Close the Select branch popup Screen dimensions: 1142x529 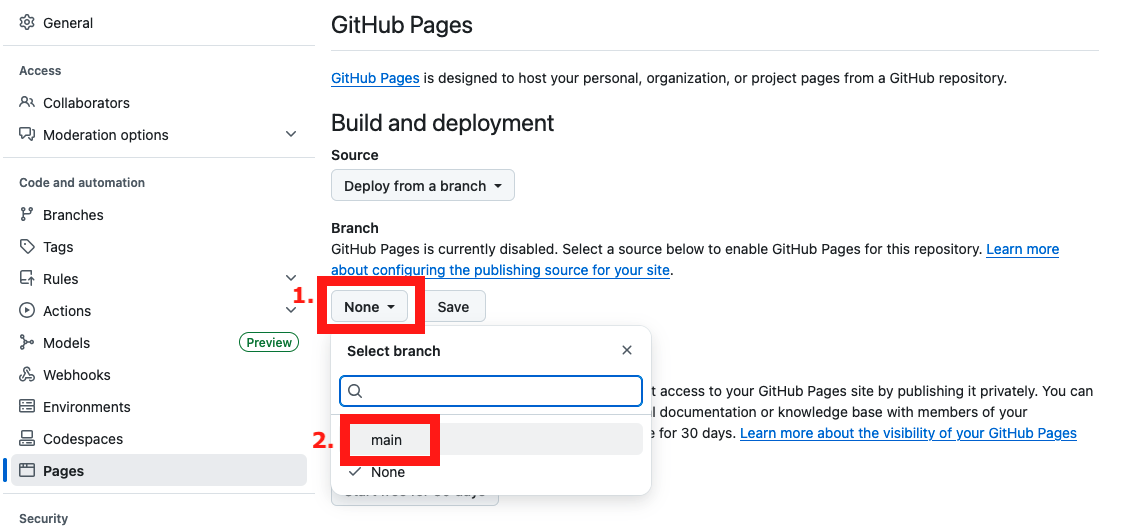[627, 351]
